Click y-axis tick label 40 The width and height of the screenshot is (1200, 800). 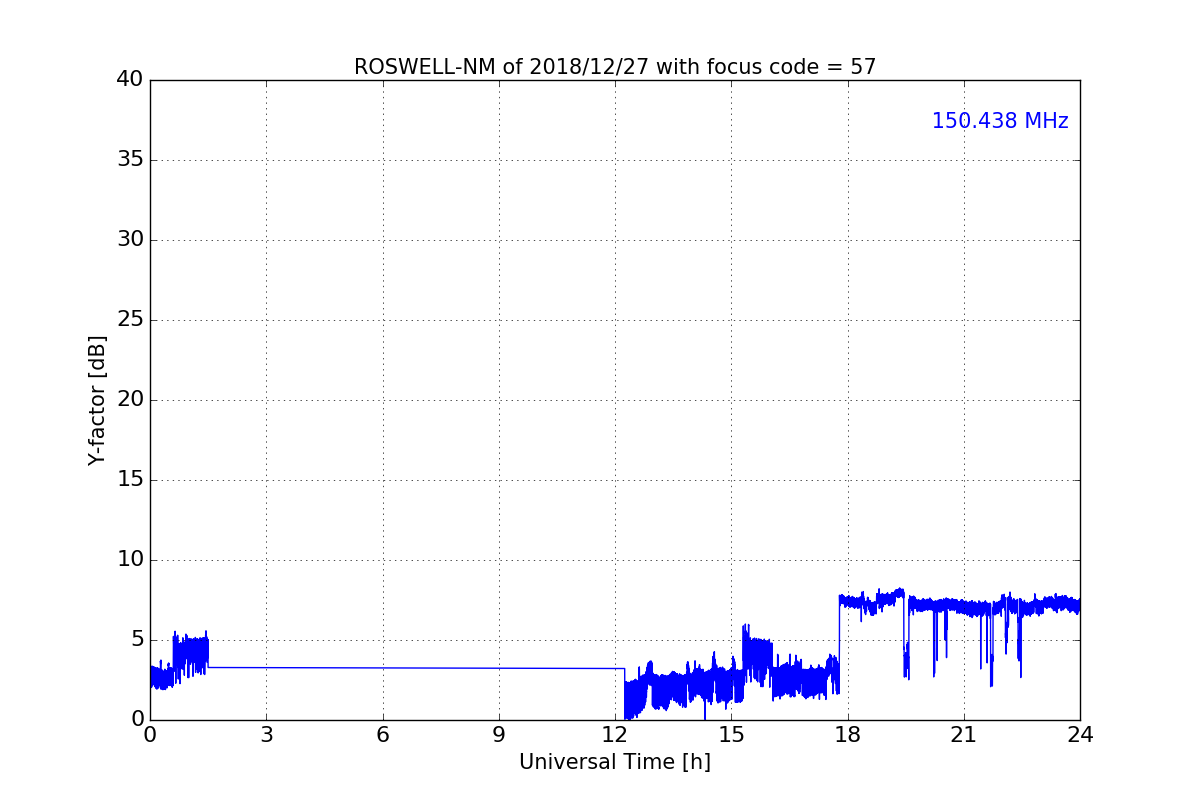[x=130, y=80]
